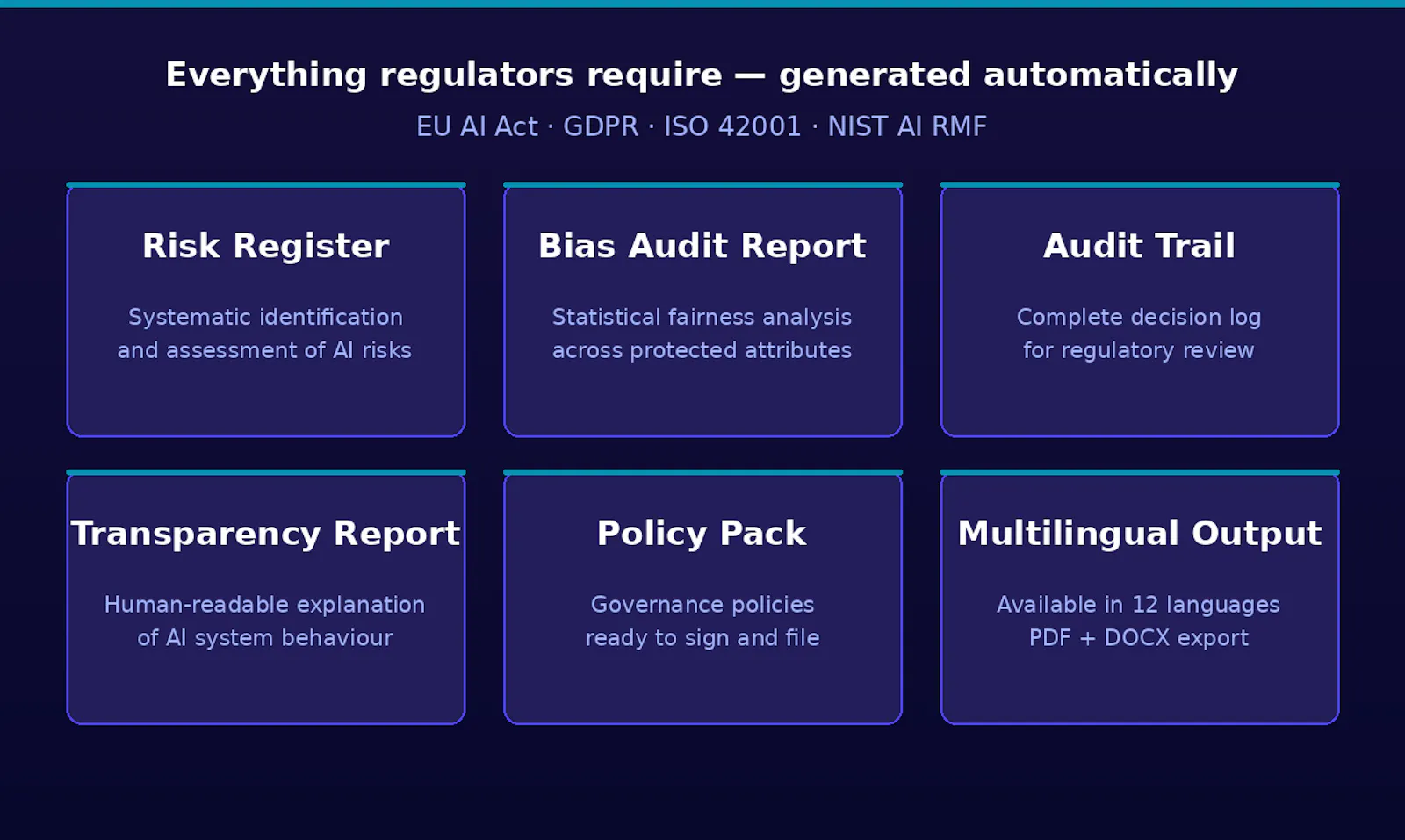Screen dimensions: 1405x840
Task: Click the heading "Everything regulators require — generated automatically"
Action: click(x=702, y=75)
